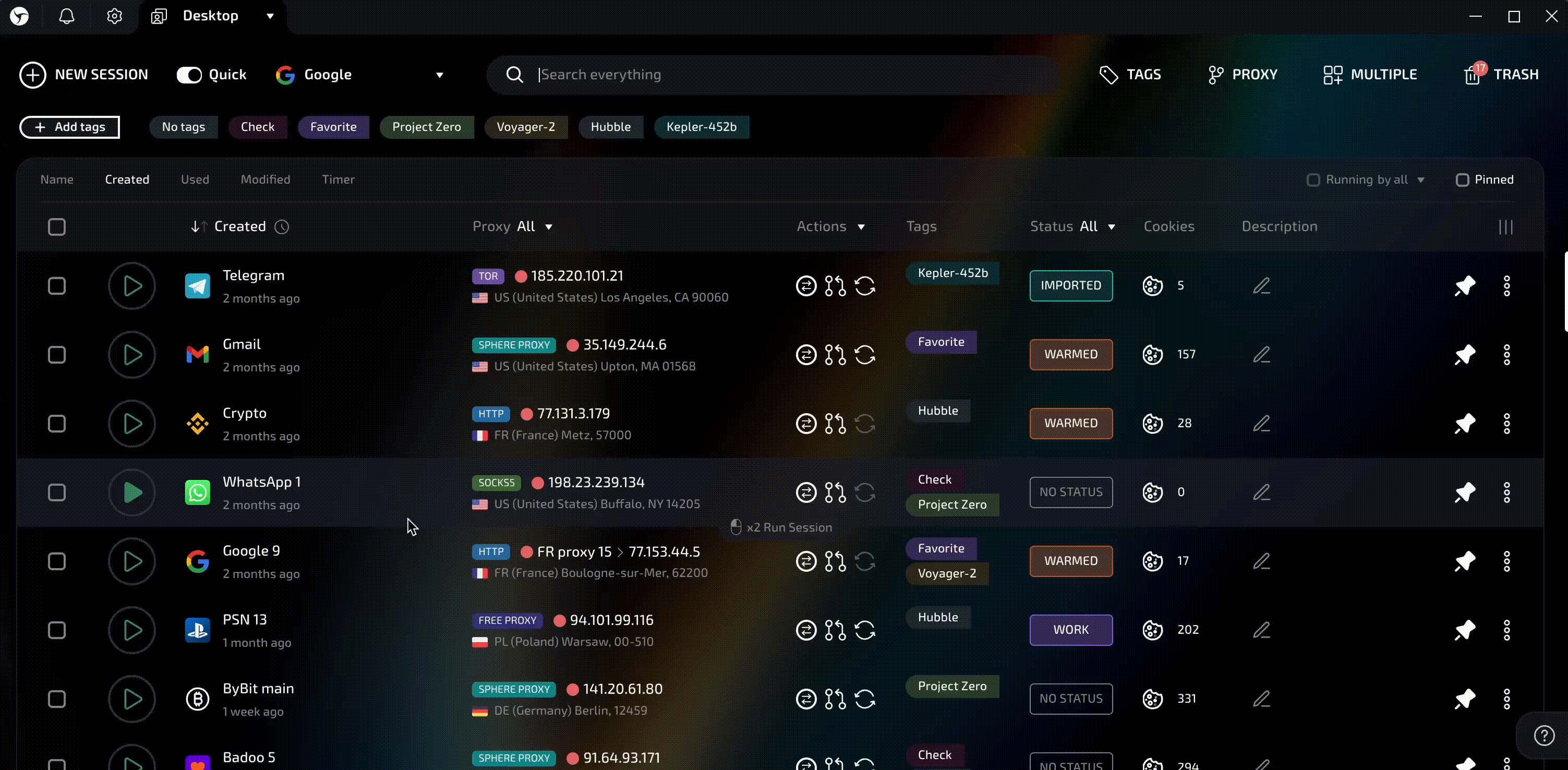Sort sessions by the Used tab
The width and height of the screenshot is (1568, 770).
195,179
